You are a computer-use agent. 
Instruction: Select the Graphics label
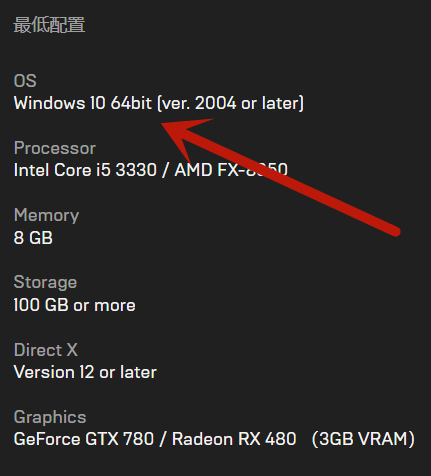pos(50,417)
